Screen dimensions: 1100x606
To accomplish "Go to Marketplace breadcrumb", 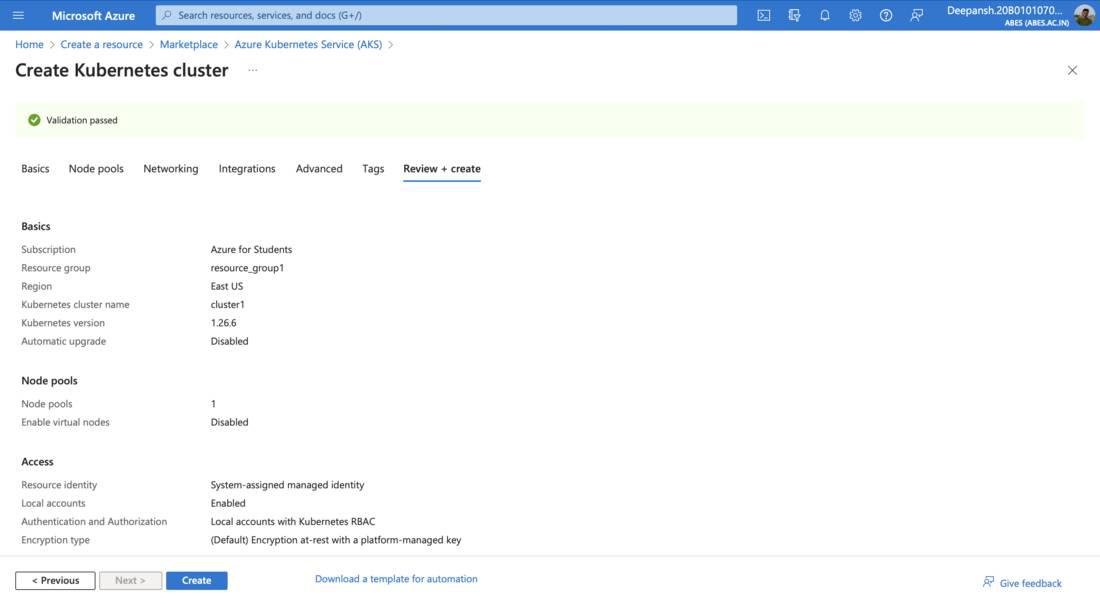I will (189, 44).
